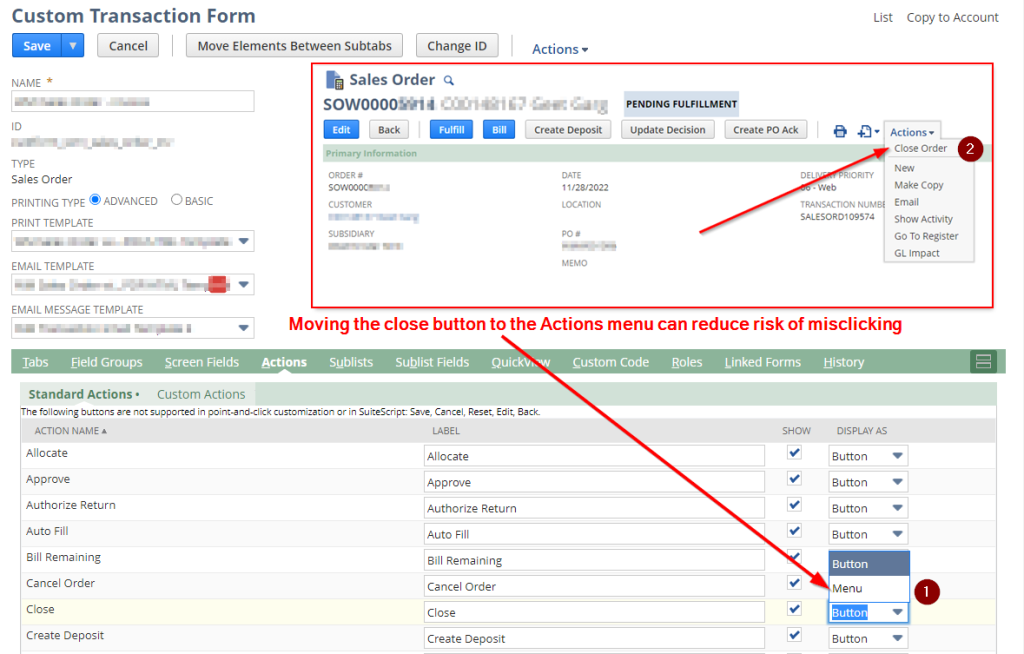Image resolution: width=1024 pixels, height=654 pixels.
Task: Toggle the subtab layout icon at right
Action: (x=984, y=361)
